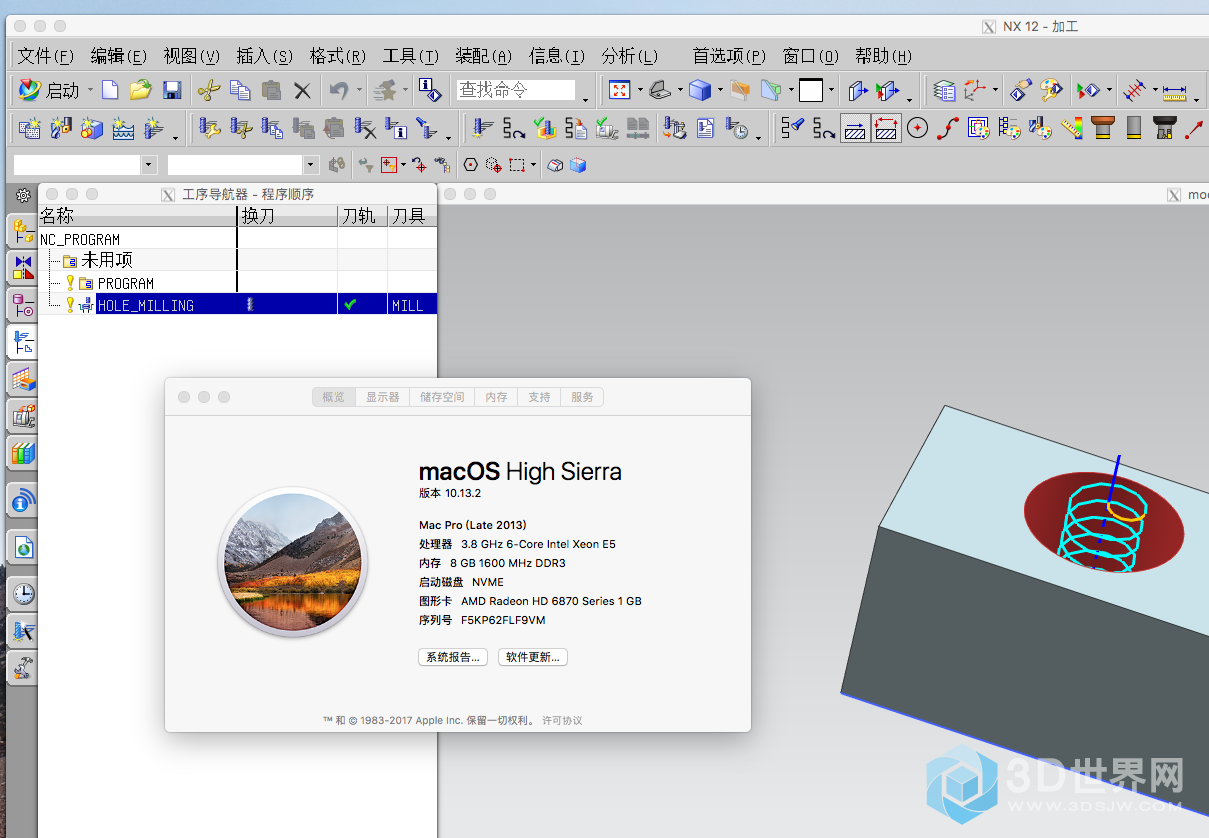Save using the floppy disk icon
Image resolution: width=1209 pixels, height=838 pixels.
tap(172, 90)
